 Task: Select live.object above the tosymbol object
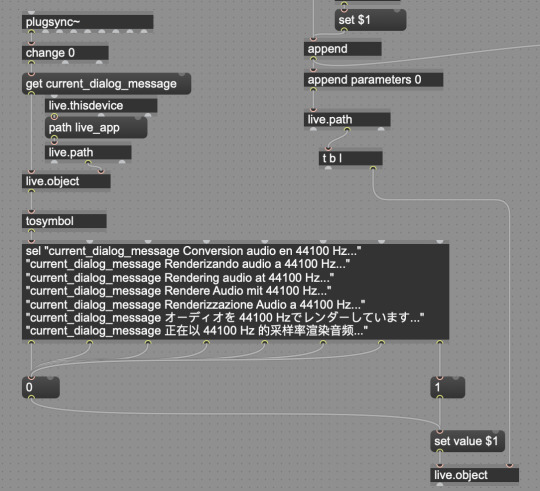(66, 181)
